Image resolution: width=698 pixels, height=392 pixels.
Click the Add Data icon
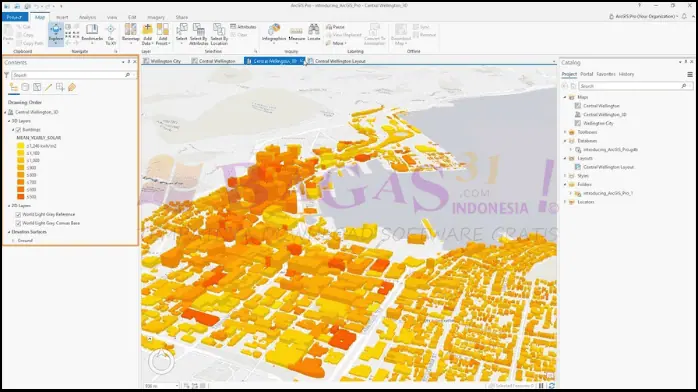pyautogui.click(x=147, y=34)
